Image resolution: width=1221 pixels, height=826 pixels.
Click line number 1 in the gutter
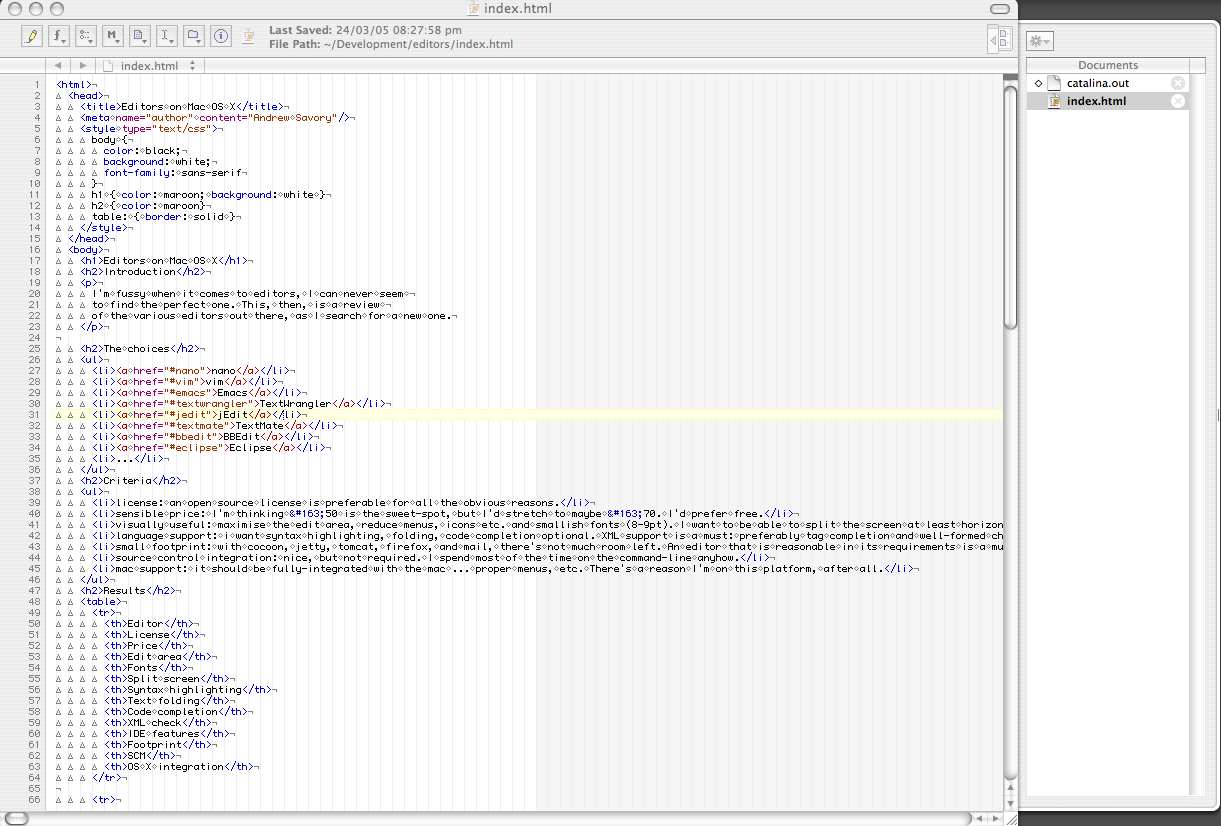[37, 85]
